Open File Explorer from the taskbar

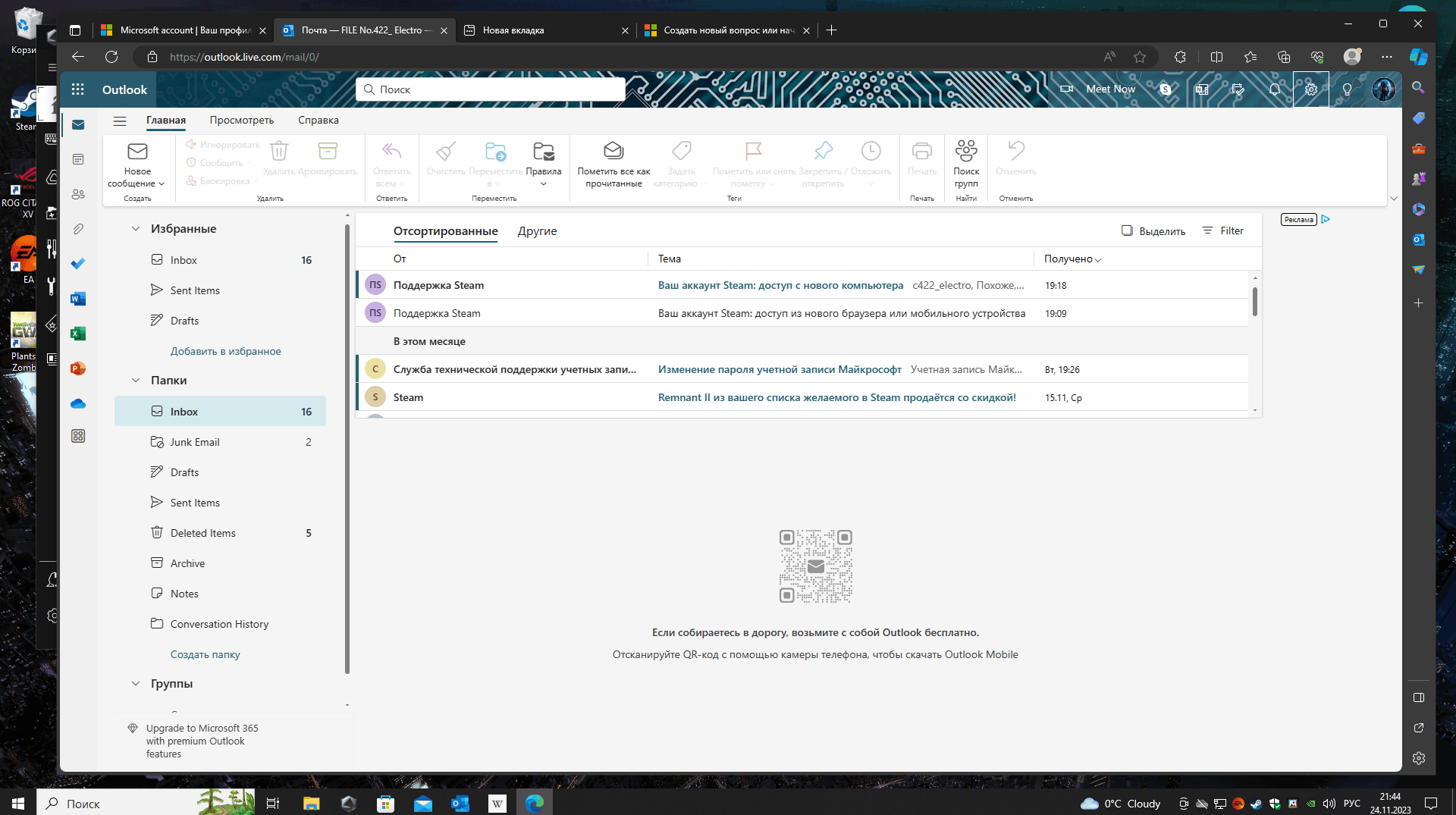click(311, 803)
